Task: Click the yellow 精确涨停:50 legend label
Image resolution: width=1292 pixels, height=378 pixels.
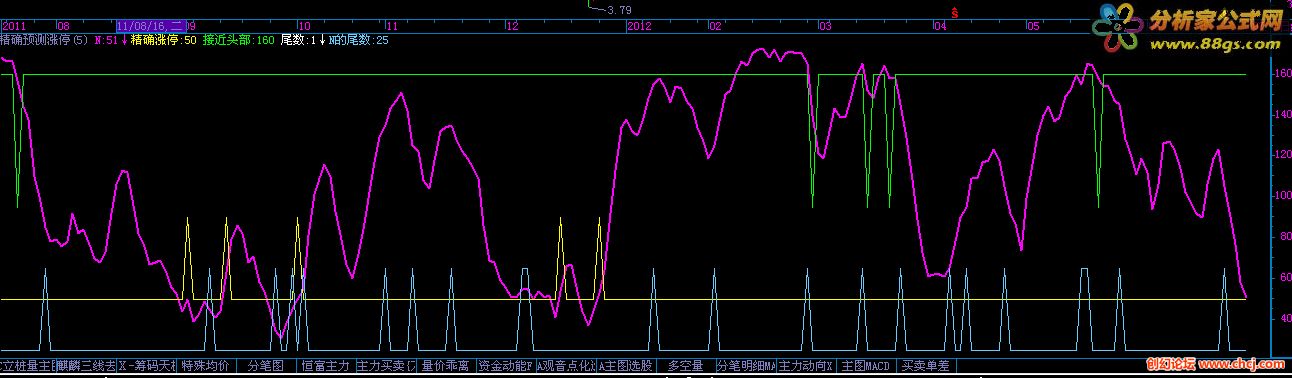Action: [x=164, y=41]
